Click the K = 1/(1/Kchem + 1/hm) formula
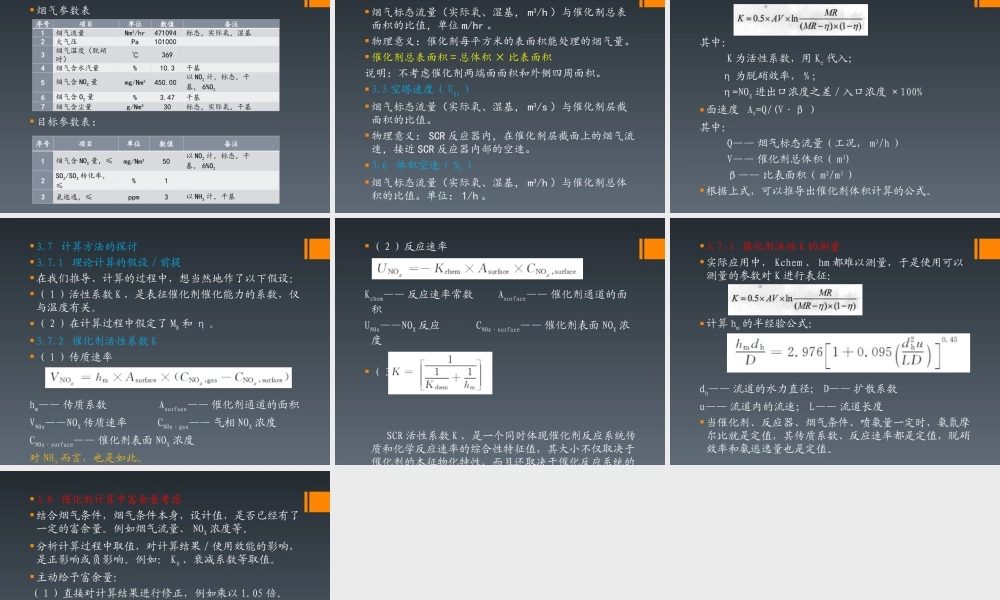Screen dimensions: 1000x600 click(x=440, y=372)
